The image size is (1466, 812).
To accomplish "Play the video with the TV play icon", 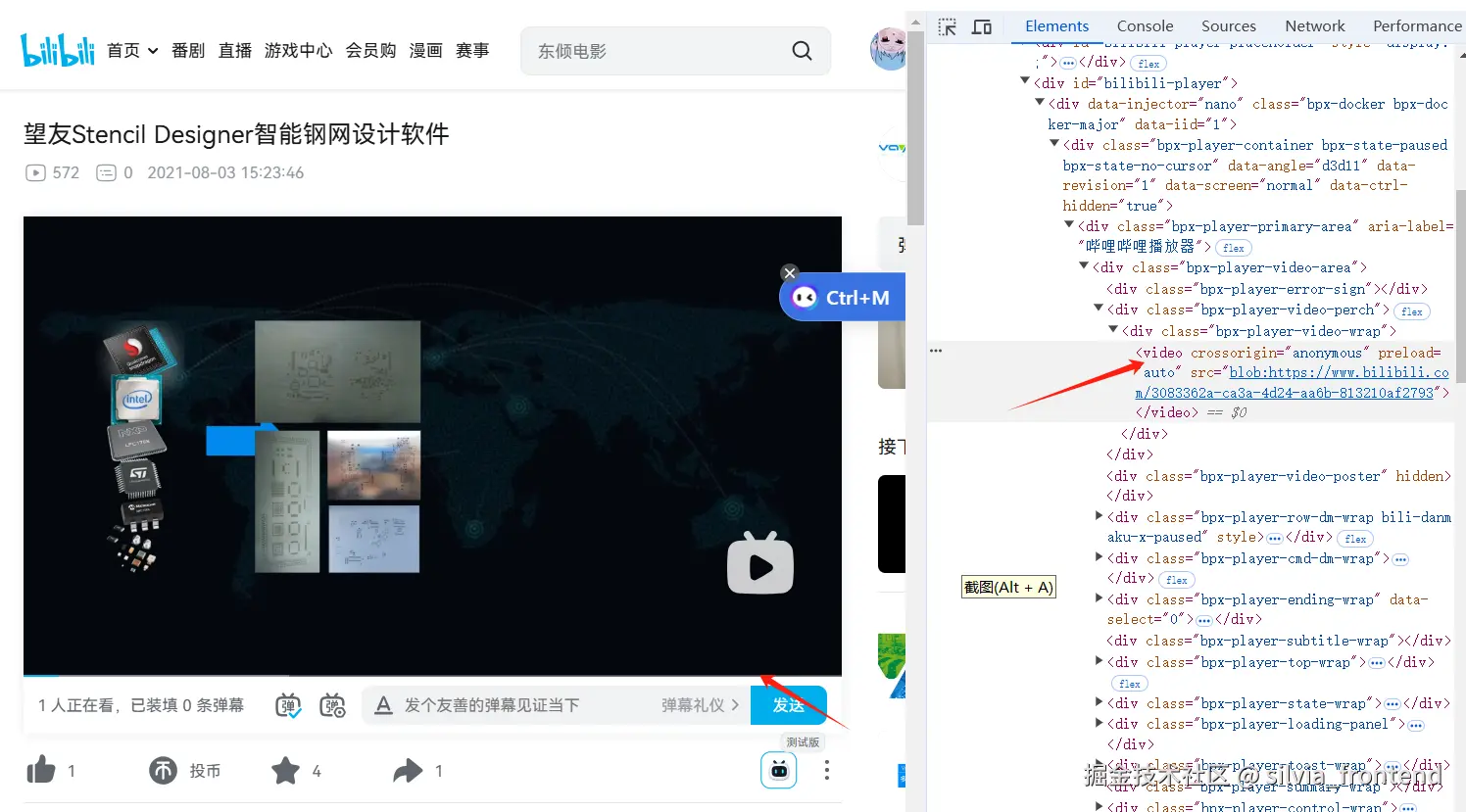I will click(x=760, y=563).
